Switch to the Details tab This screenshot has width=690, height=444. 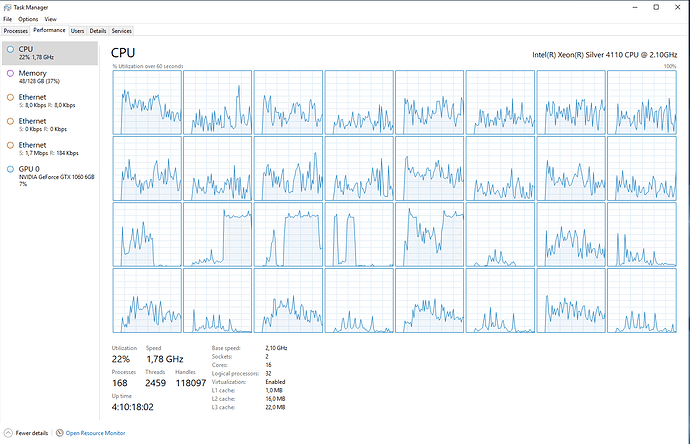coord(98,31)
